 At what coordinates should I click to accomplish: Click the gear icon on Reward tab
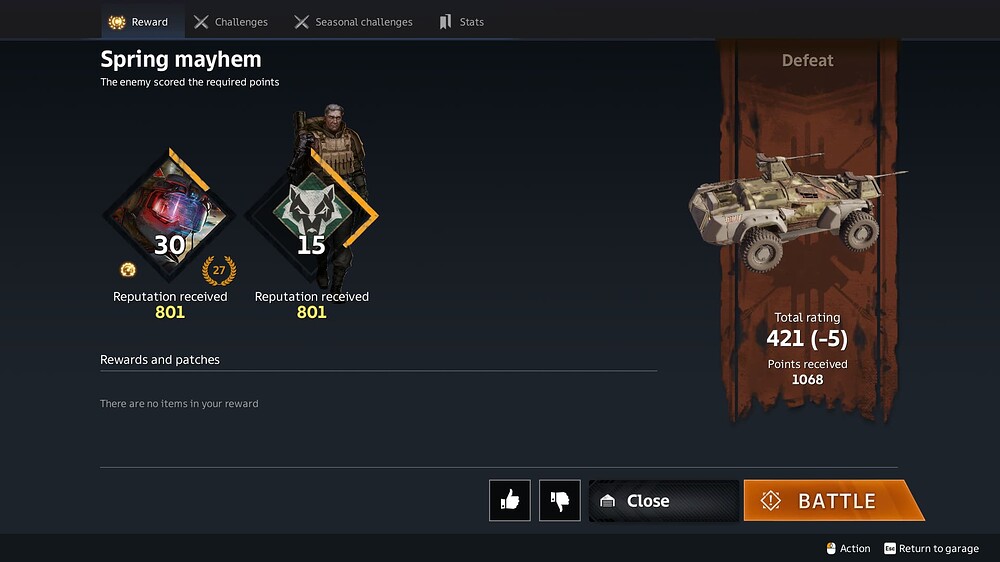(117, 22)
